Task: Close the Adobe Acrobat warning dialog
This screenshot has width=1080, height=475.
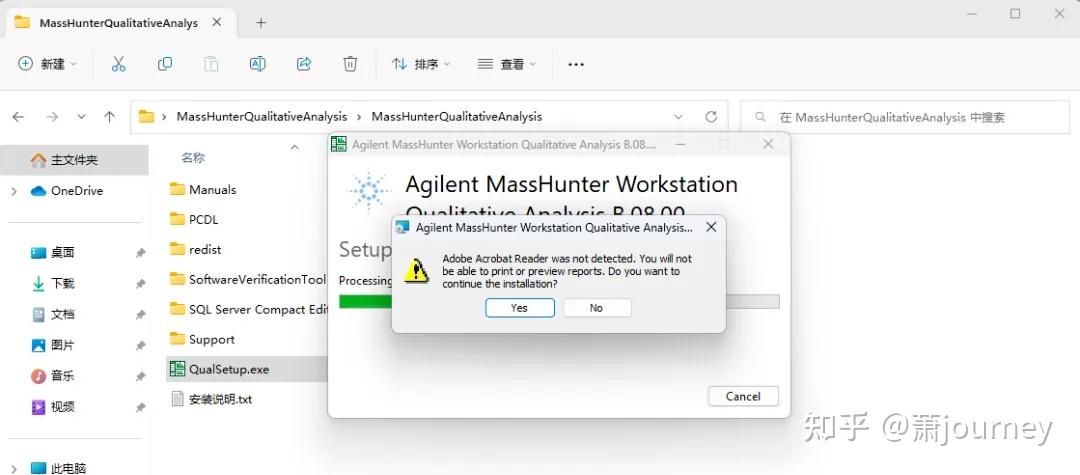Action: 712,226
